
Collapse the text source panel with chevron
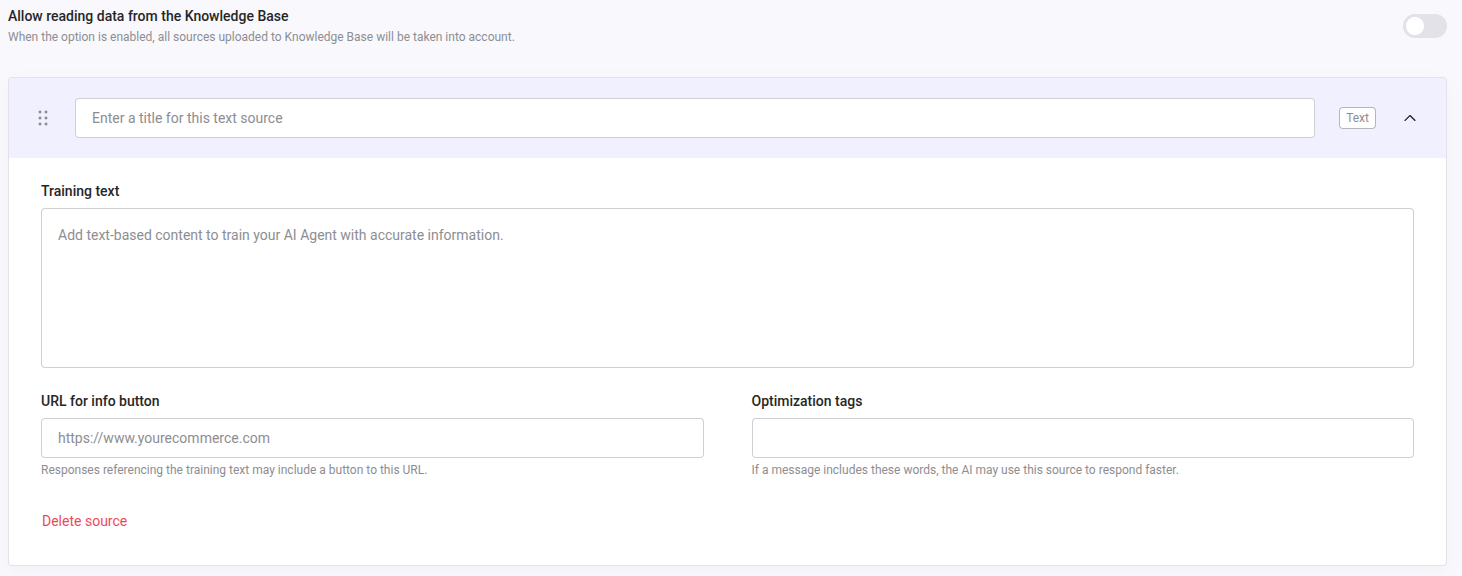(x=1410, y=118)
